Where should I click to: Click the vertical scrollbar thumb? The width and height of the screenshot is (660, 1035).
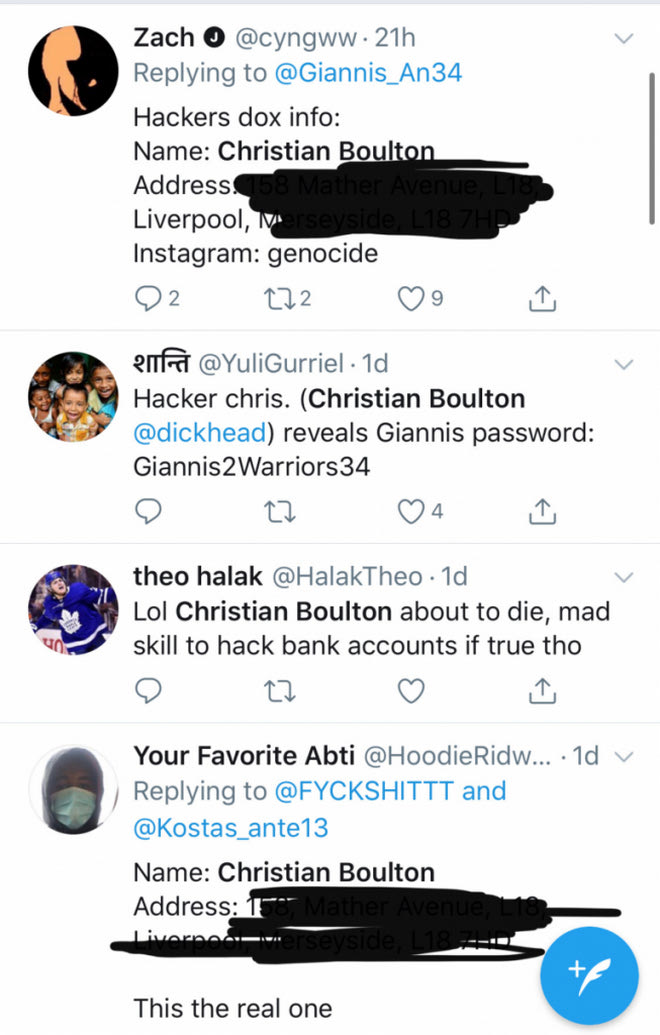coord(652,150)
